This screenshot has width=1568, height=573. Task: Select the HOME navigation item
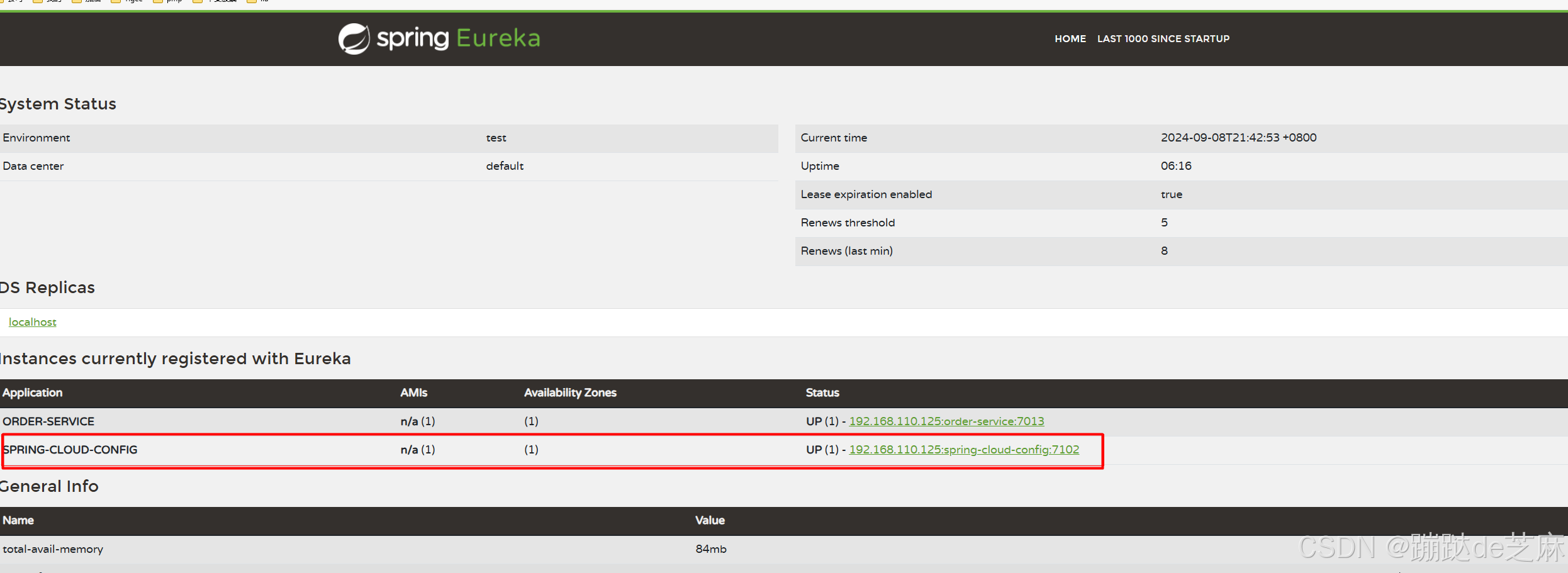click(x=1070, y=38)
